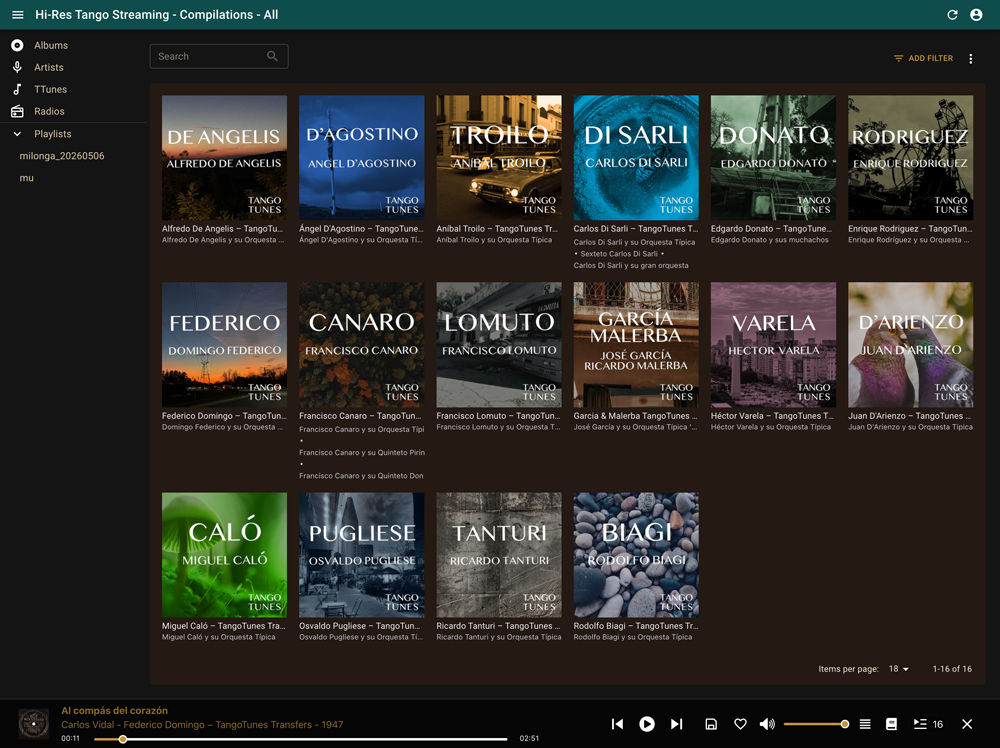1000x748 pixels.
Task: Collapse the Playlists section chevron
Action: tap(17, 134)
